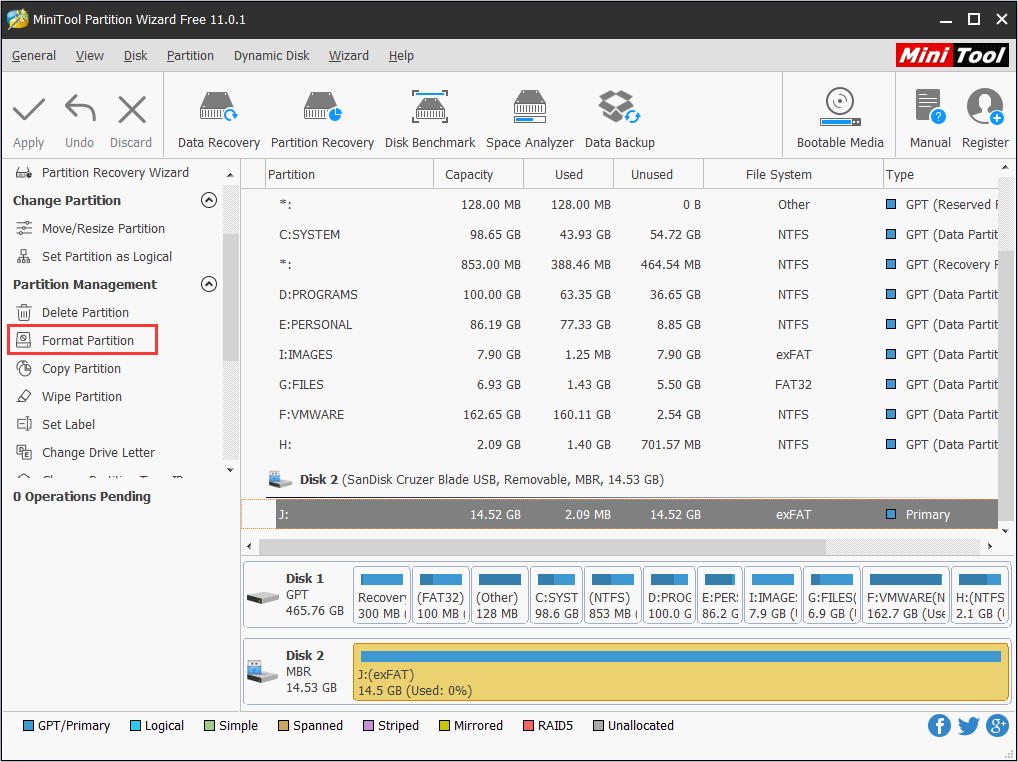1018x762 pixels.
Task: Click the Type column header
Action: (941, 175)
